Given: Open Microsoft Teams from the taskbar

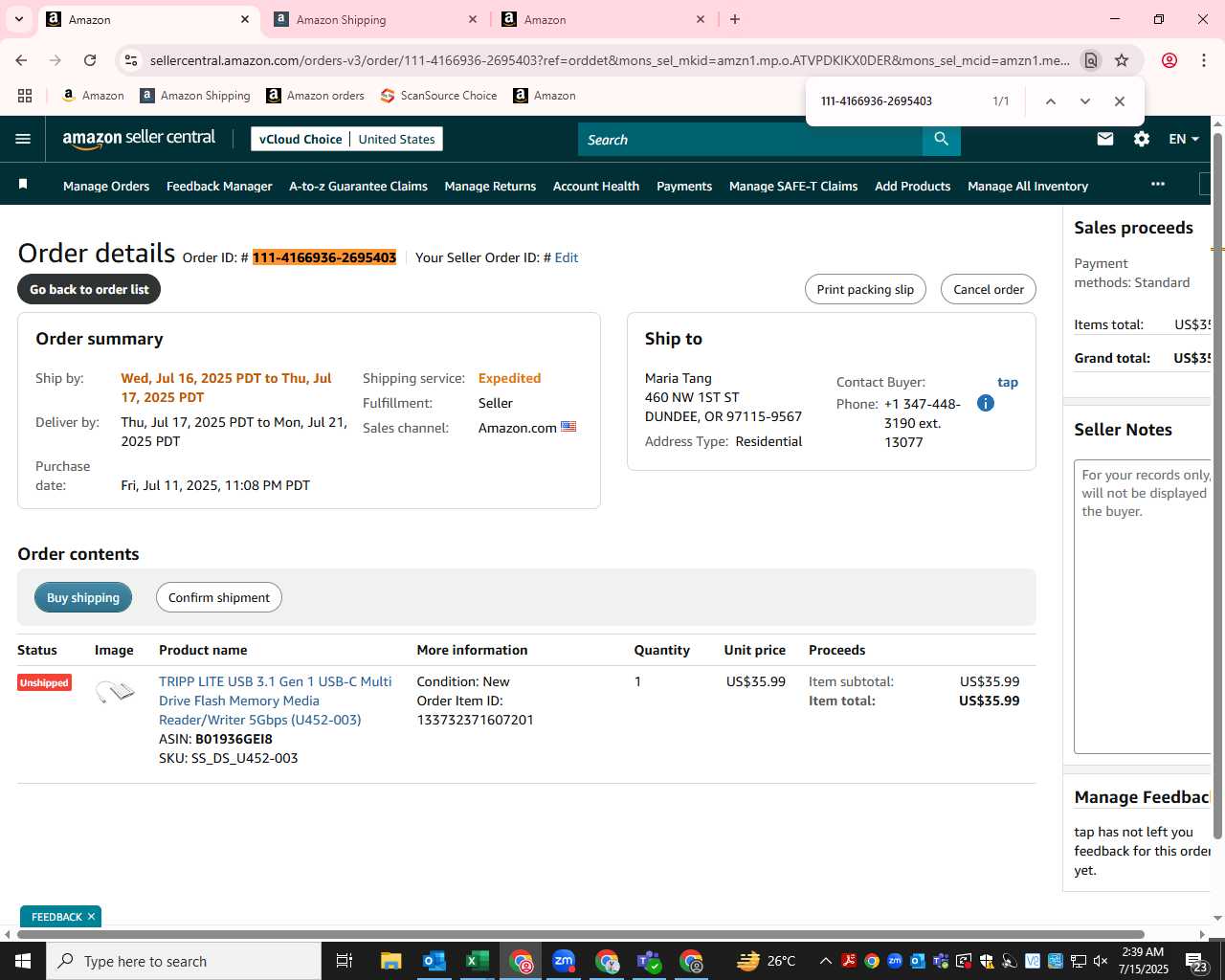Looking at the screenshot, I should click(650, 961).
